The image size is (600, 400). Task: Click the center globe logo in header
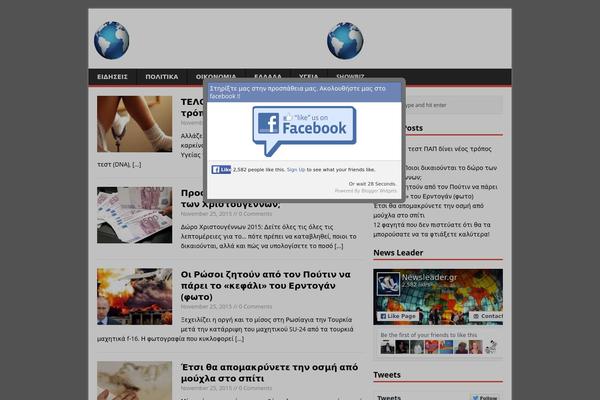[345, 41]
